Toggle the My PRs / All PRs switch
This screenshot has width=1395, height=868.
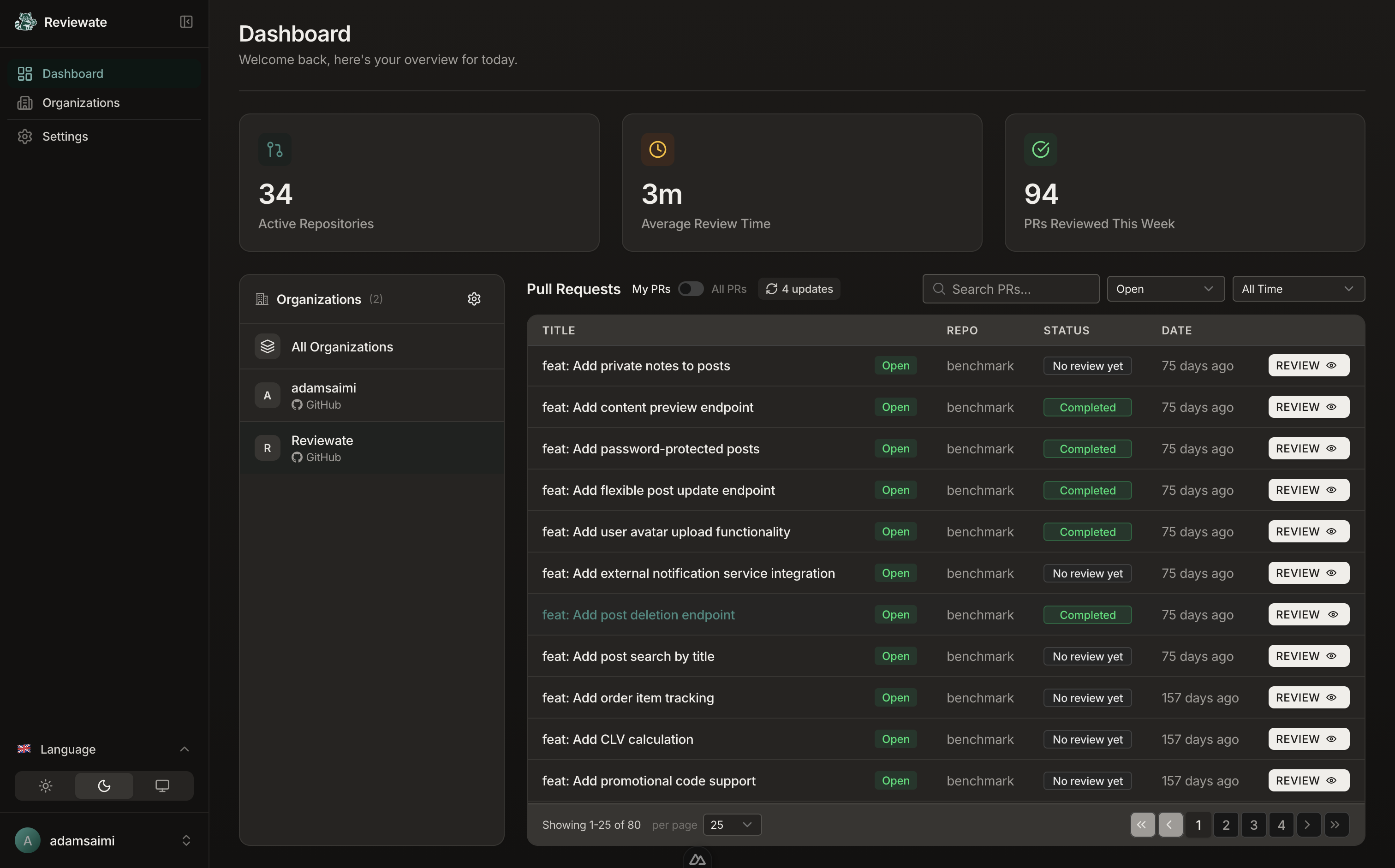pyautogui.click(x=691, y=289)
